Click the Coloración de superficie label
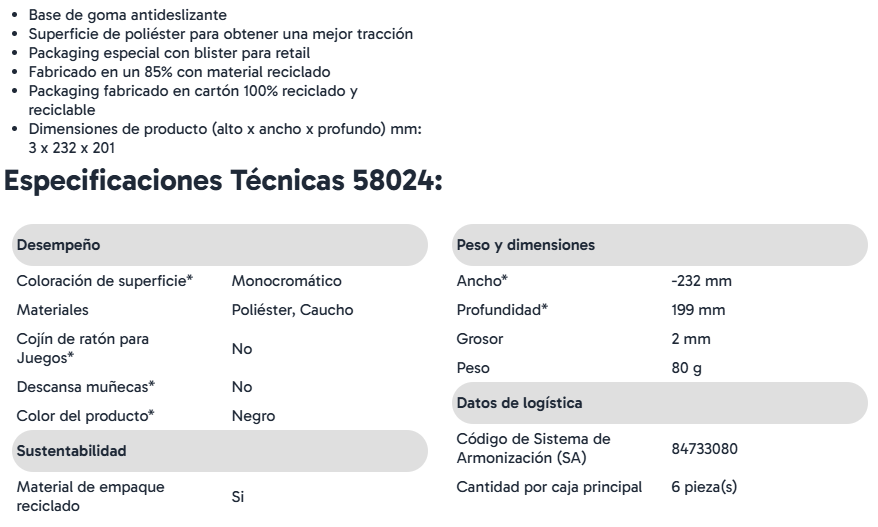 tap(105, 281)
